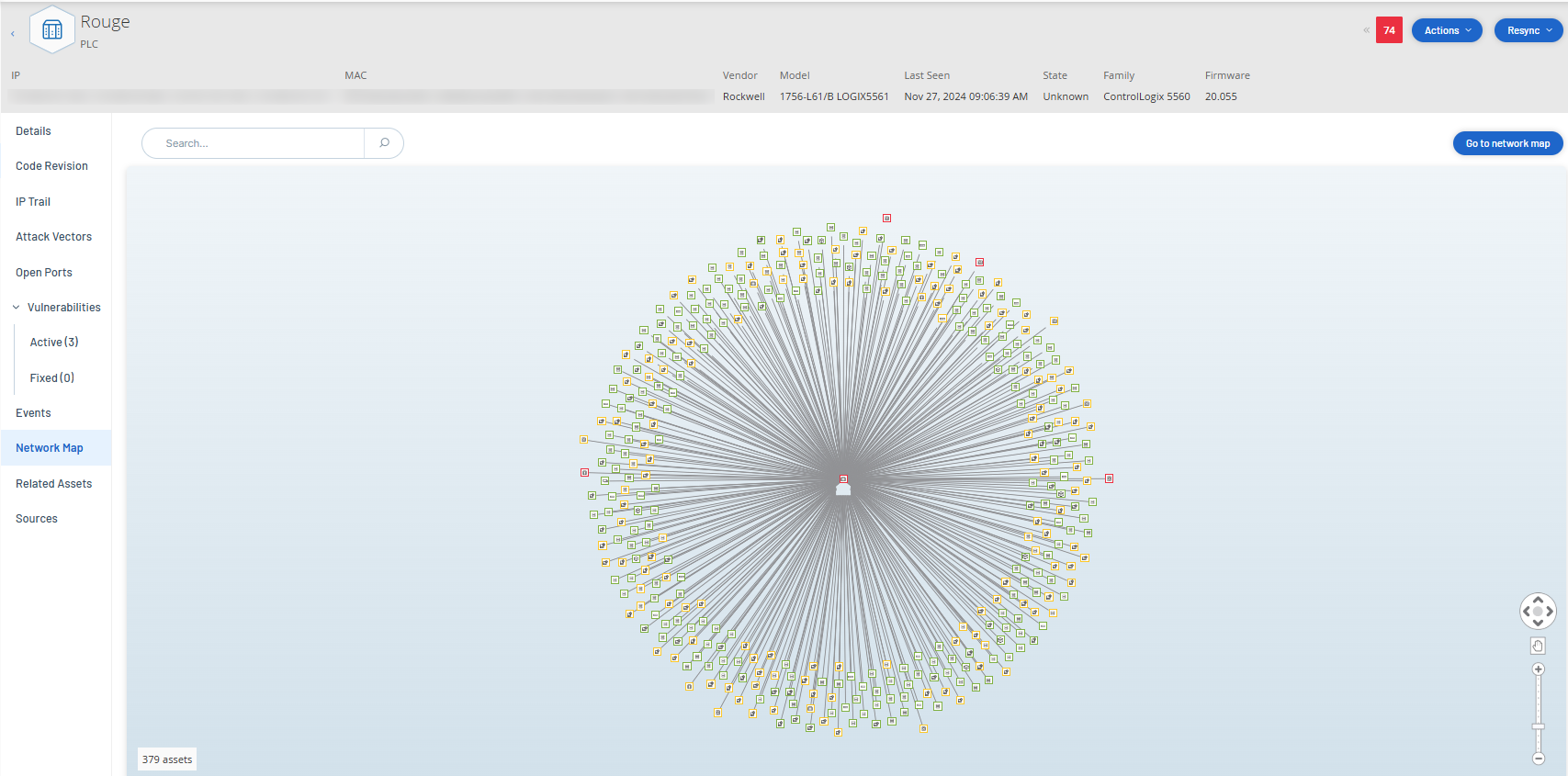Pan the map right with the navigation arrow

pyautogui.click(x=1550, y=611)
